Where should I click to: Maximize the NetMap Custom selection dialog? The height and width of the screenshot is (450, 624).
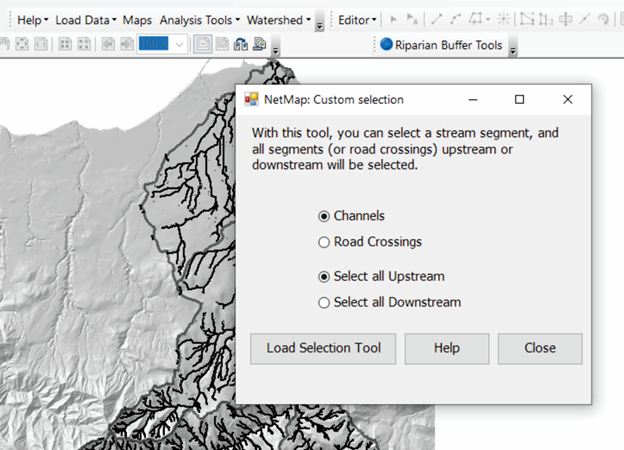click(519, 99)
